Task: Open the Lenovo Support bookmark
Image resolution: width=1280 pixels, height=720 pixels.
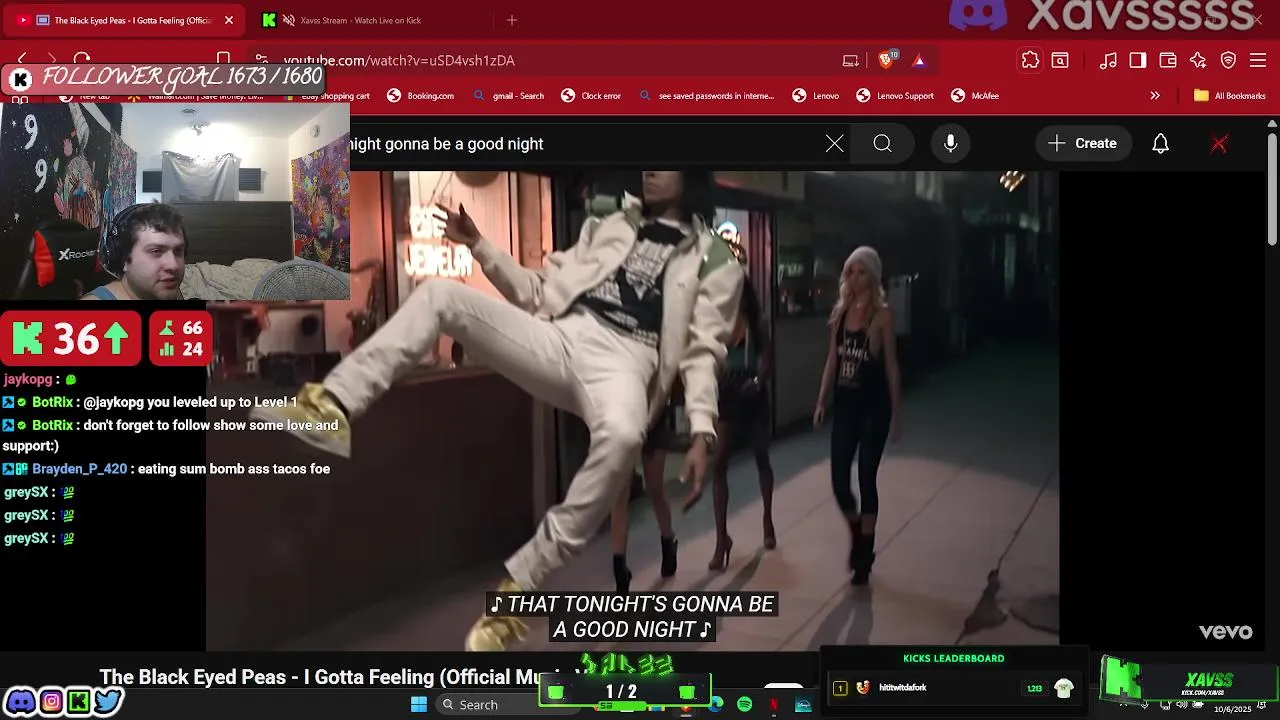Action: point(895,96)
